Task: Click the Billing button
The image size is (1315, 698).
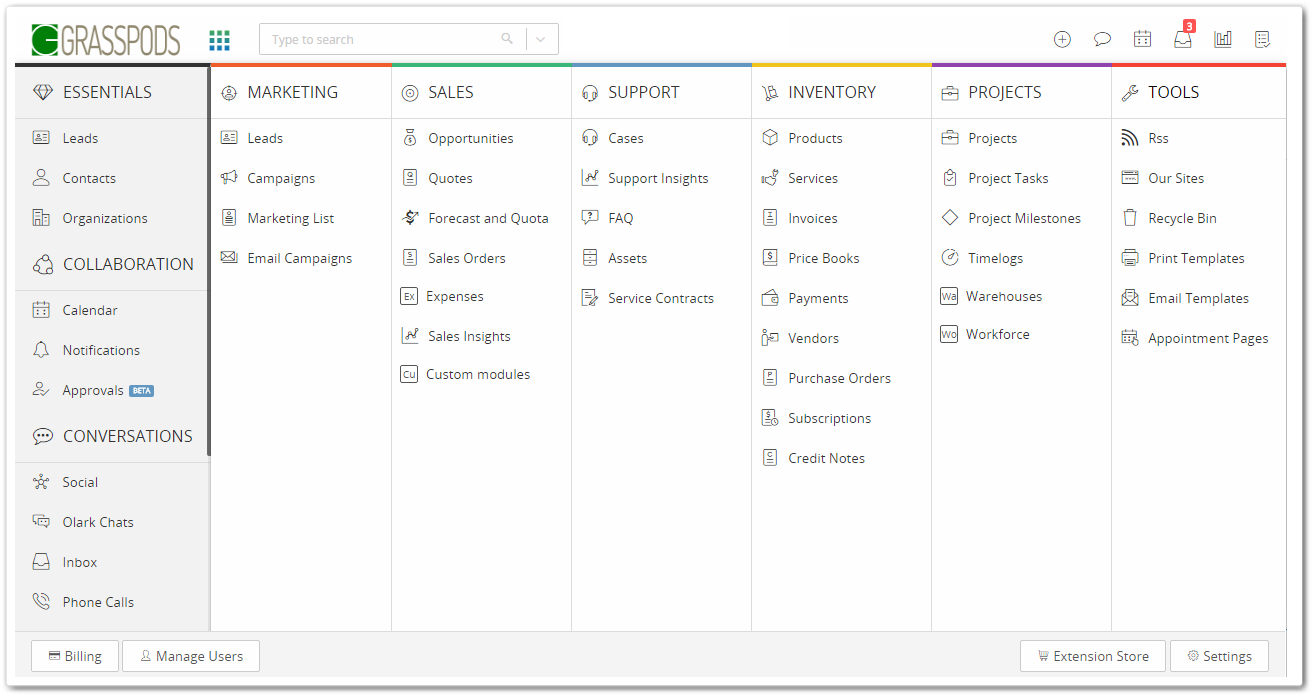Action: (x=75, y=656)
